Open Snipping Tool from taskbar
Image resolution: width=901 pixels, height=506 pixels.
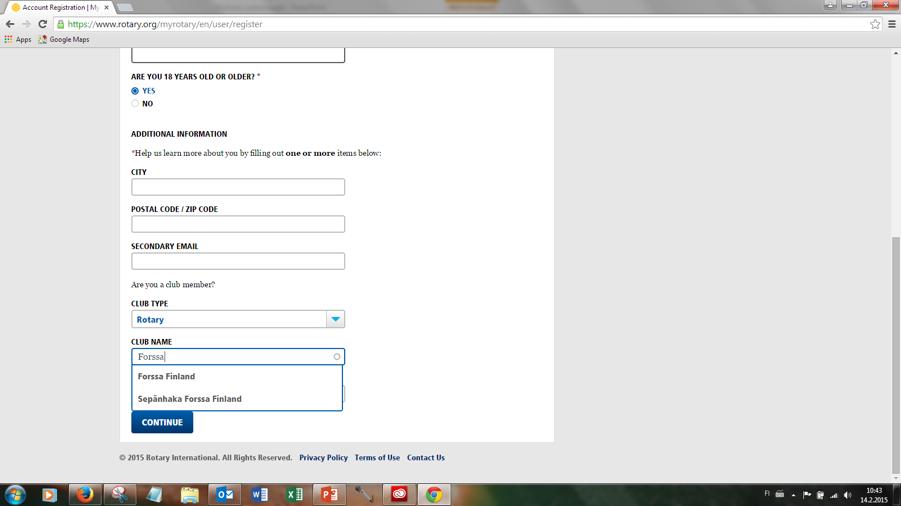[120, 495]
